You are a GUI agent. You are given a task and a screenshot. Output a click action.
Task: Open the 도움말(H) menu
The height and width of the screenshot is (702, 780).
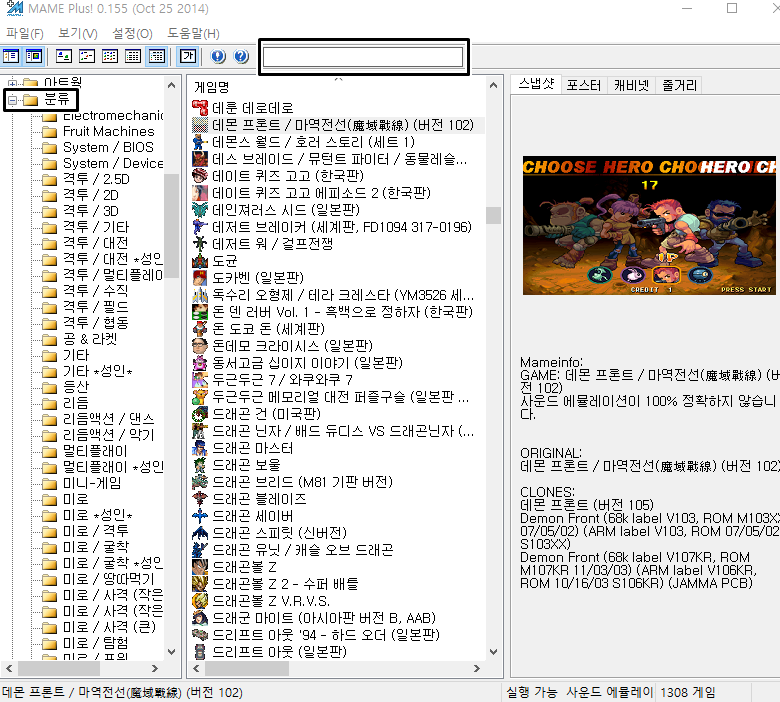pyautogui.click(x=193, y=33)
